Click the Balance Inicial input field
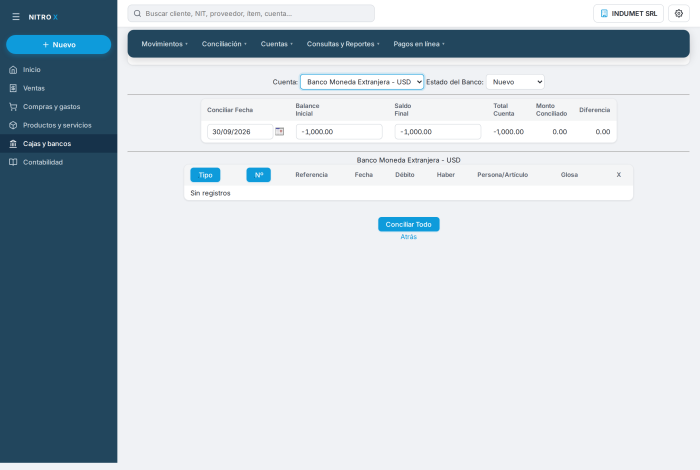700x470 pixels. (x=339, y=132)
